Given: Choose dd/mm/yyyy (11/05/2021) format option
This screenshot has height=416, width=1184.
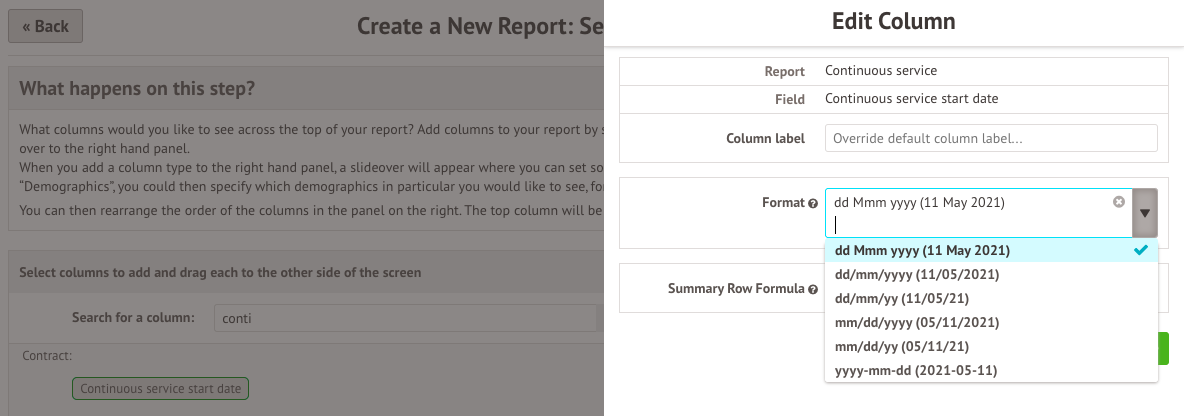Looking at the screenshot, I should (x=917, y=274).
